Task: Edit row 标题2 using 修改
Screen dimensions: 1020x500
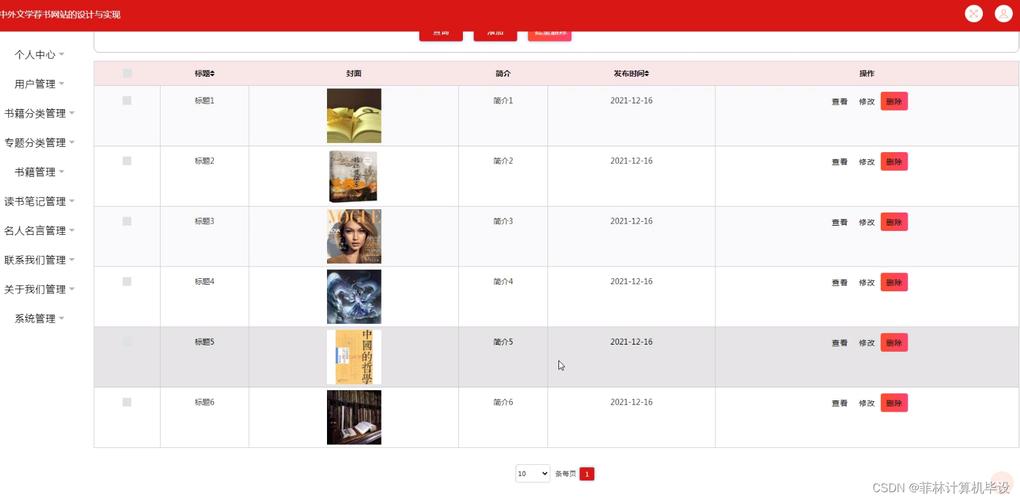Action: 866,162
